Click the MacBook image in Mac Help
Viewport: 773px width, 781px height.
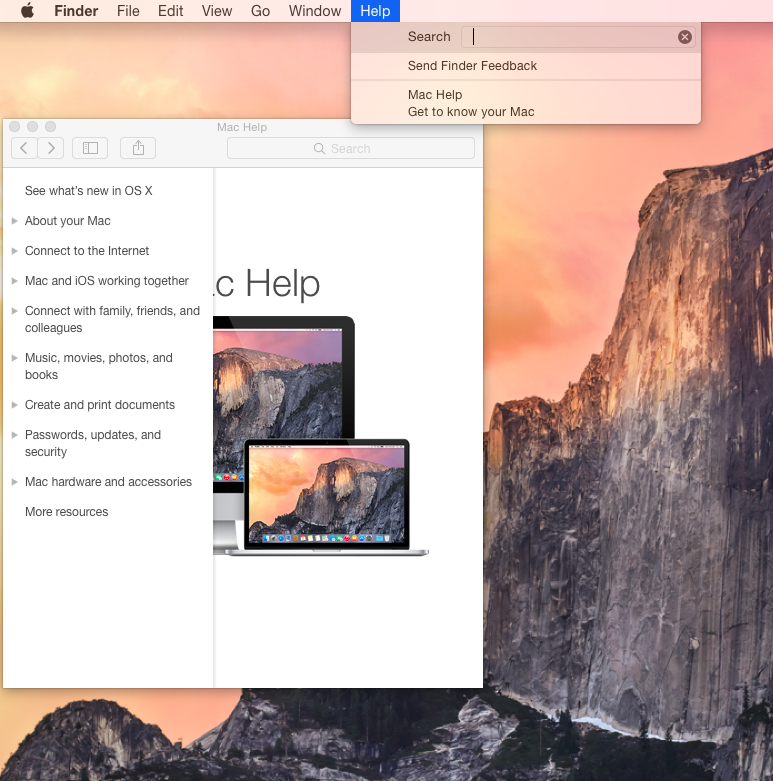(327, 495)
